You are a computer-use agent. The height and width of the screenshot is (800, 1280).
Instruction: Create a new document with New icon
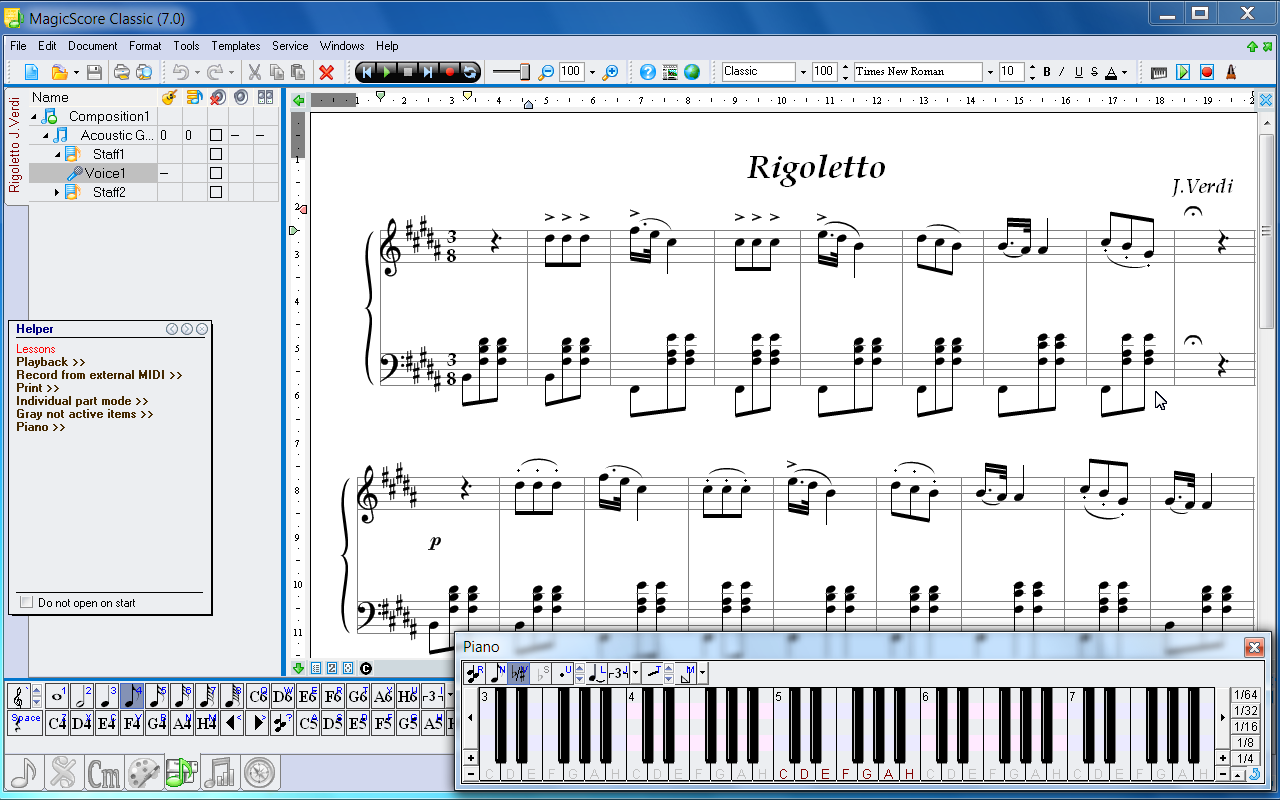31,72
